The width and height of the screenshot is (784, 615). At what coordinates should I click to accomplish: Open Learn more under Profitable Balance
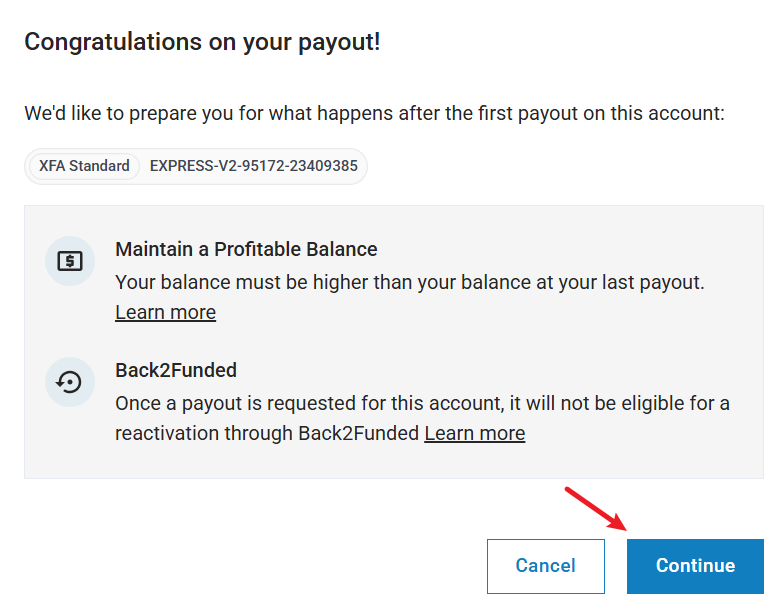(x=165, y=312)
